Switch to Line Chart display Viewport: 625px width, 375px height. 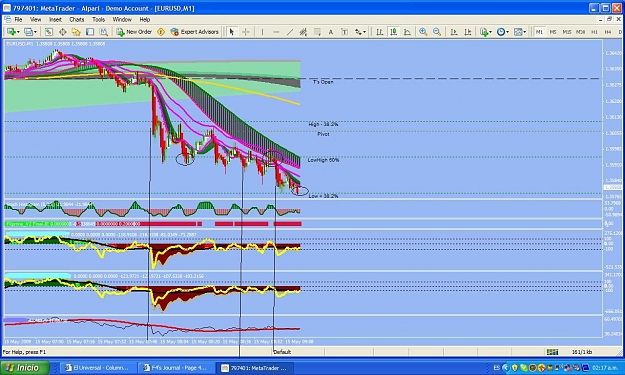click(407, 32)
